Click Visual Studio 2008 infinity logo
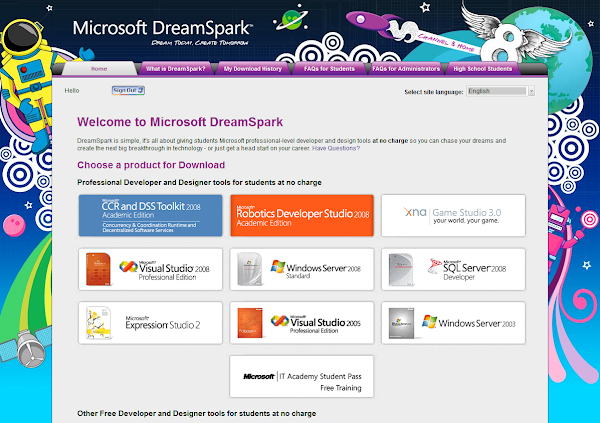Image resolution: width=600 pixels, height=423 pixels. 128,266
